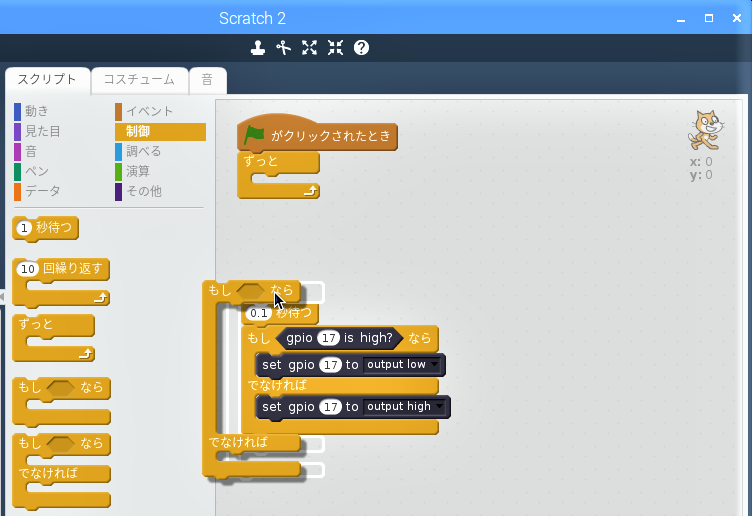Click the cat sprite thumbnail in the script area
Image resolution: width=752 pixels, height=516 pixels.
(704, 130)
